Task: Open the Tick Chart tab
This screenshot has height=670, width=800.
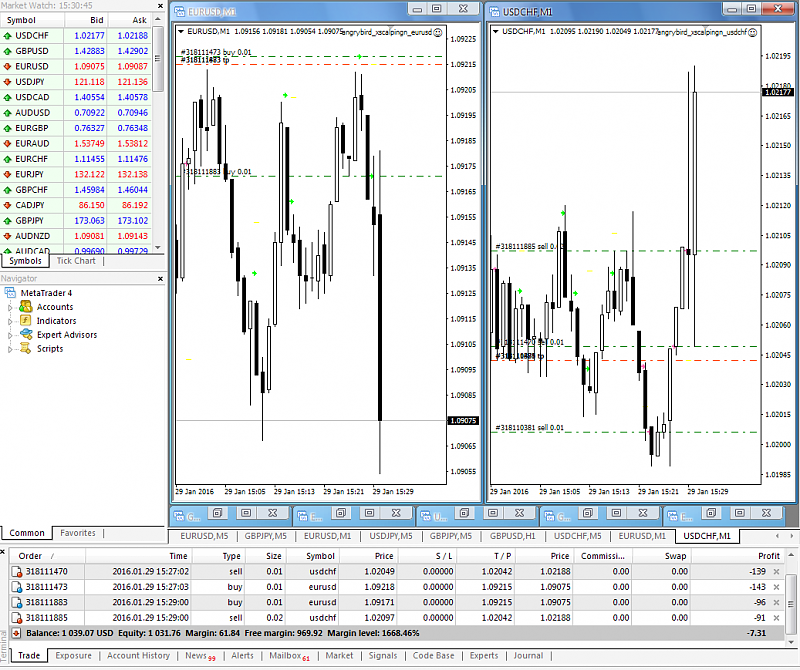Action: point(76,261)
